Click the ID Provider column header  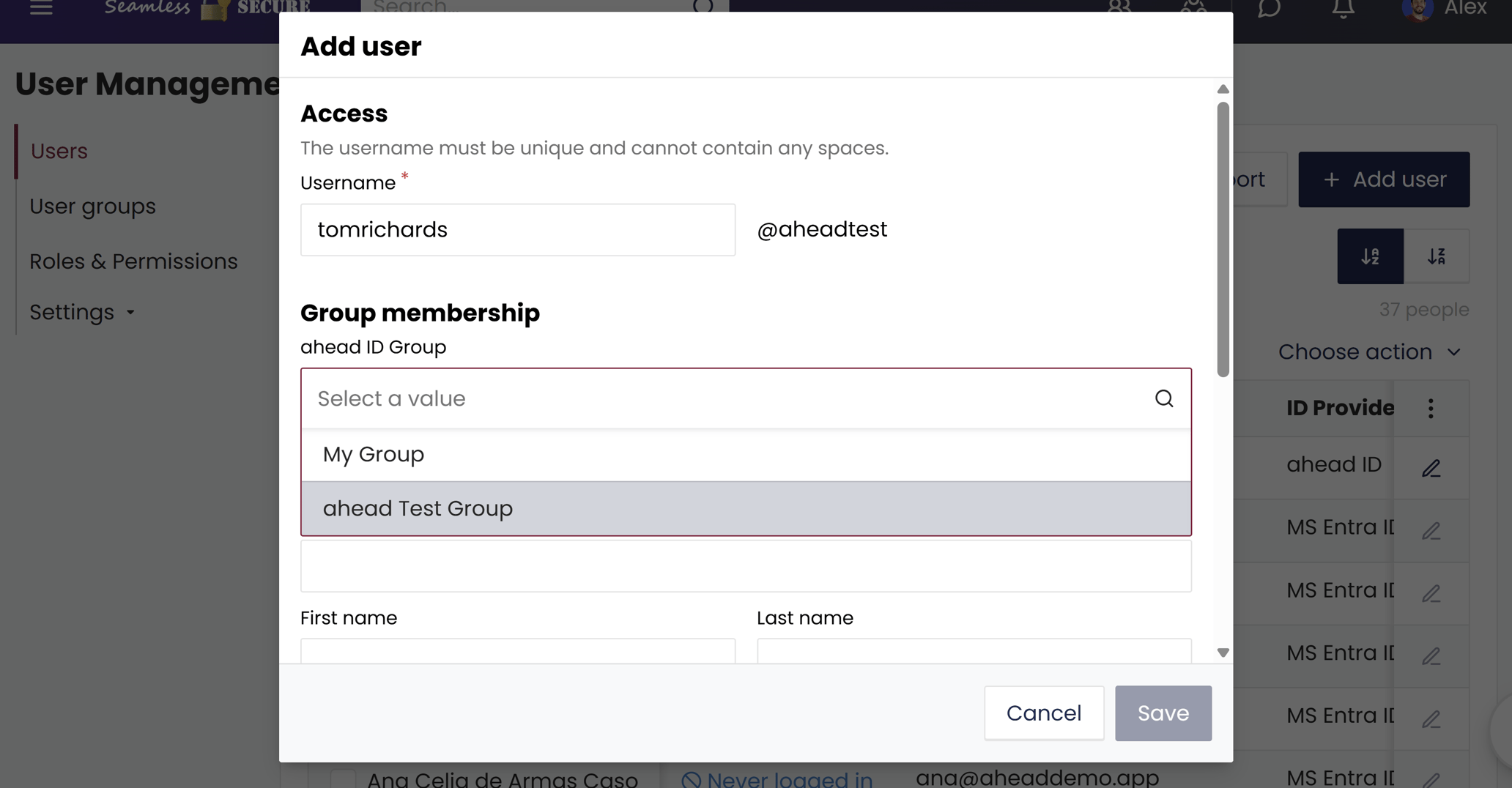click(x=1340, y=408)
